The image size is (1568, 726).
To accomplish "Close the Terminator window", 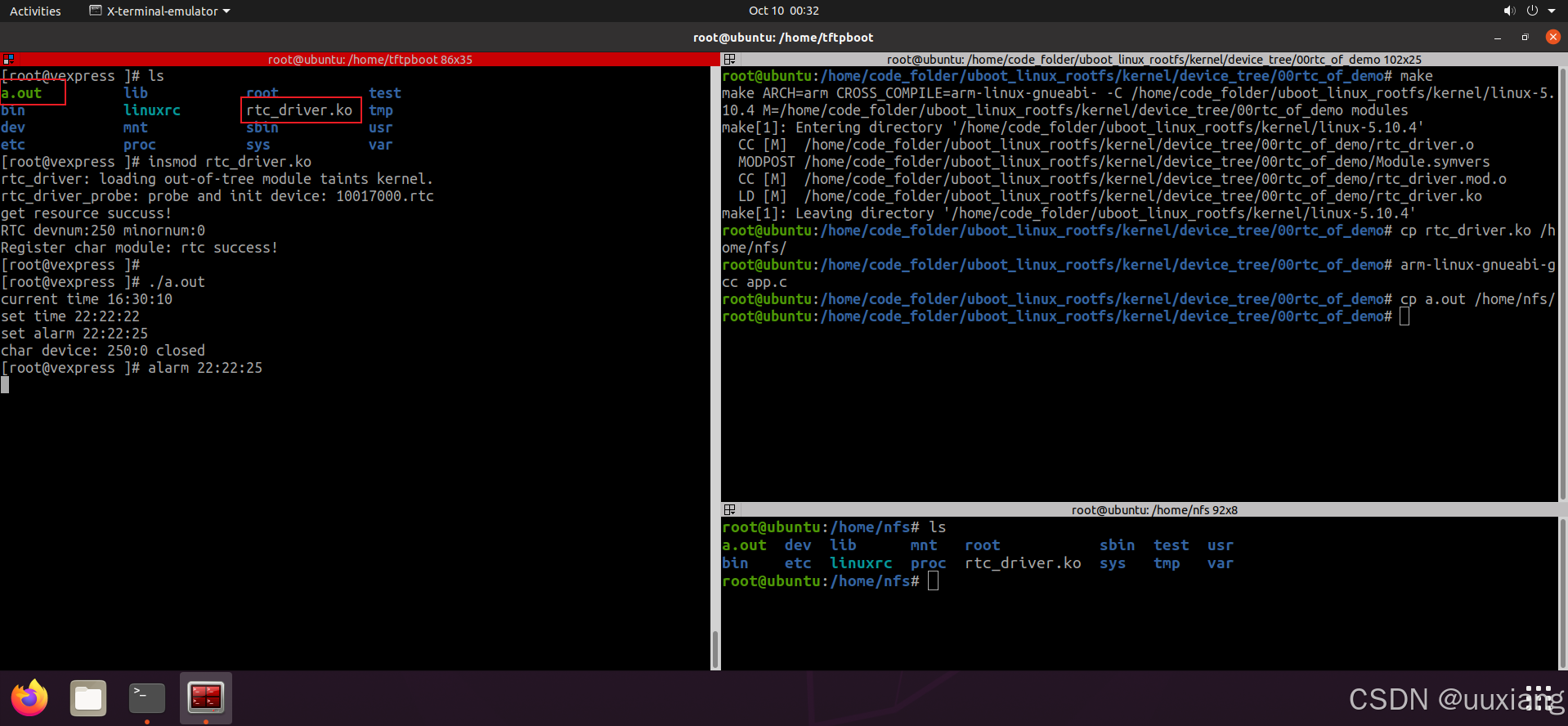I will [x=1553, y=37].
